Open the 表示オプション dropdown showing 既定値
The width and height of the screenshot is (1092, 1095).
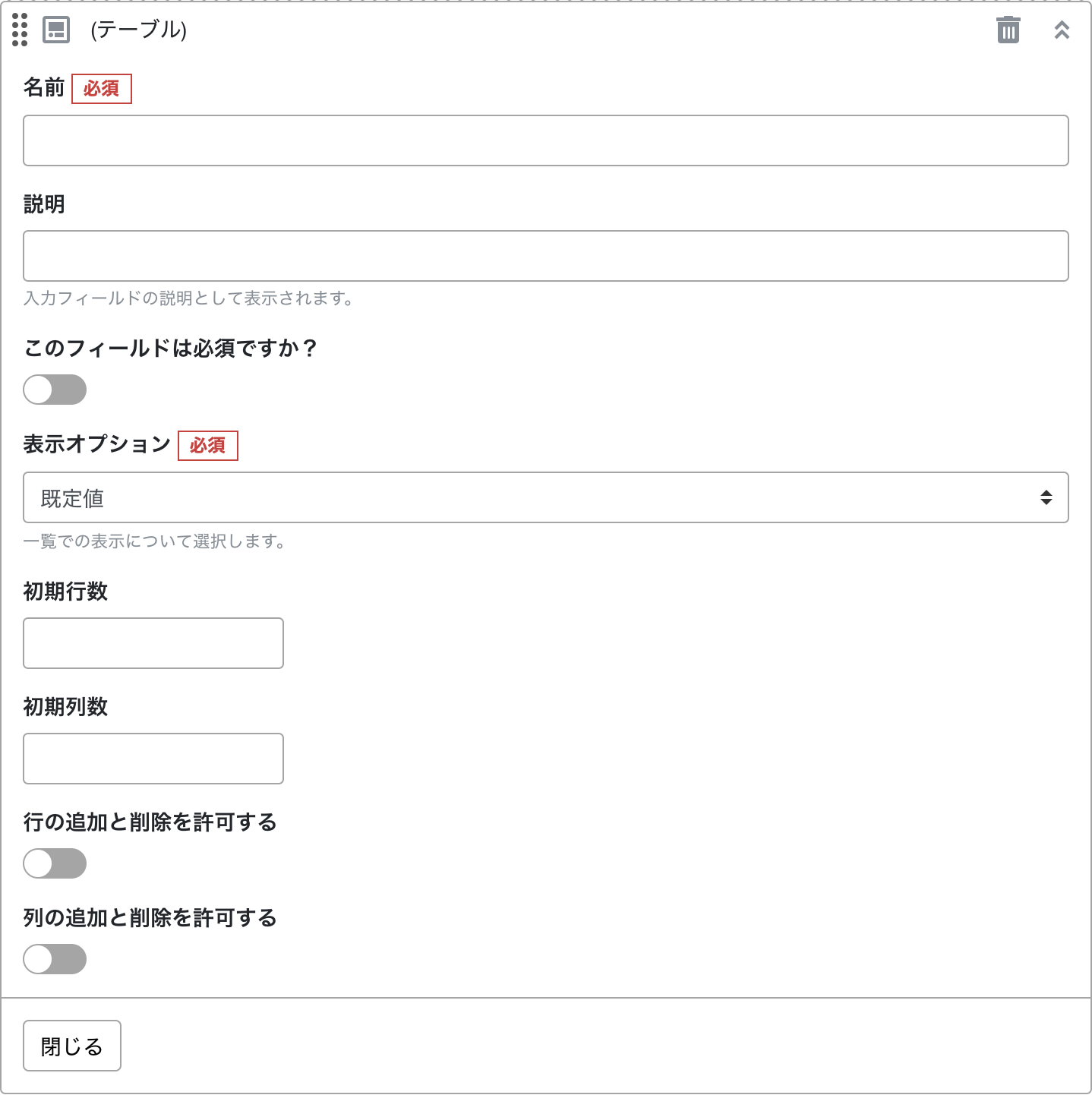(x=545, y=497)
